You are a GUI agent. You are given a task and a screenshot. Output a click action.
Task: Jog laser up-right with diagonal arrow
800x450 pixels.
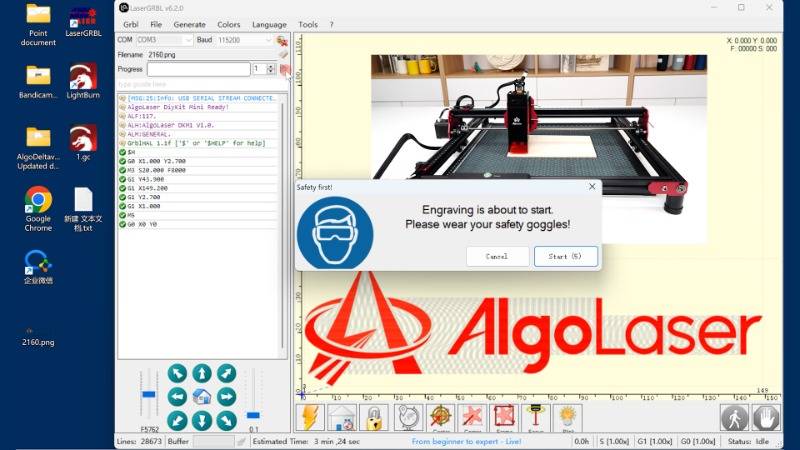click(227, 373)
